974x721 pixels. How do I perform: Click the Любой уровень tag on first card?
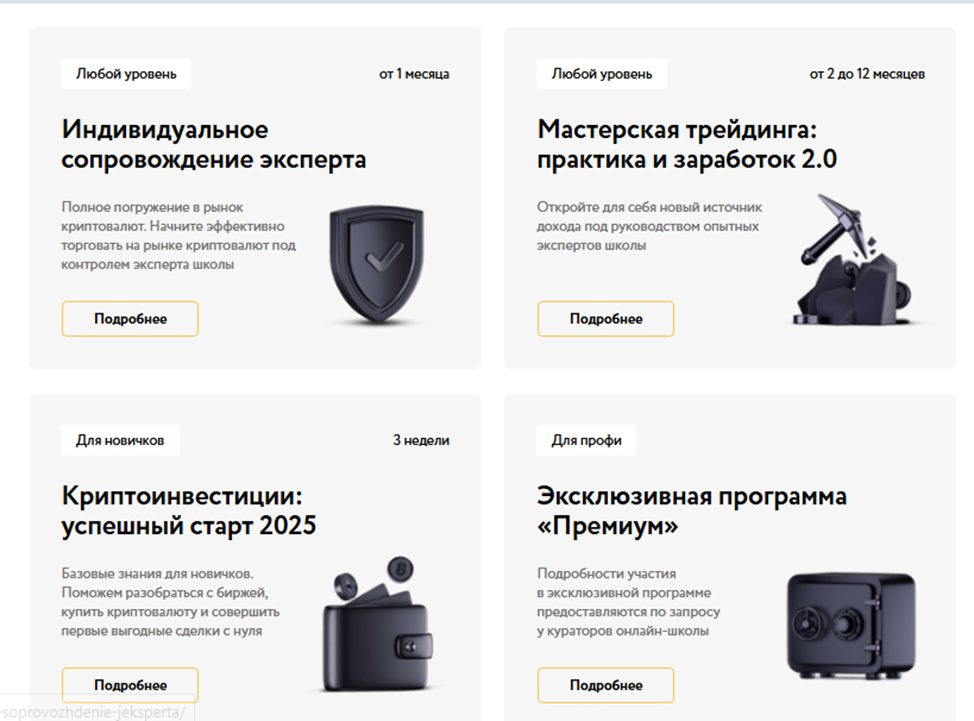pos(126,74)
